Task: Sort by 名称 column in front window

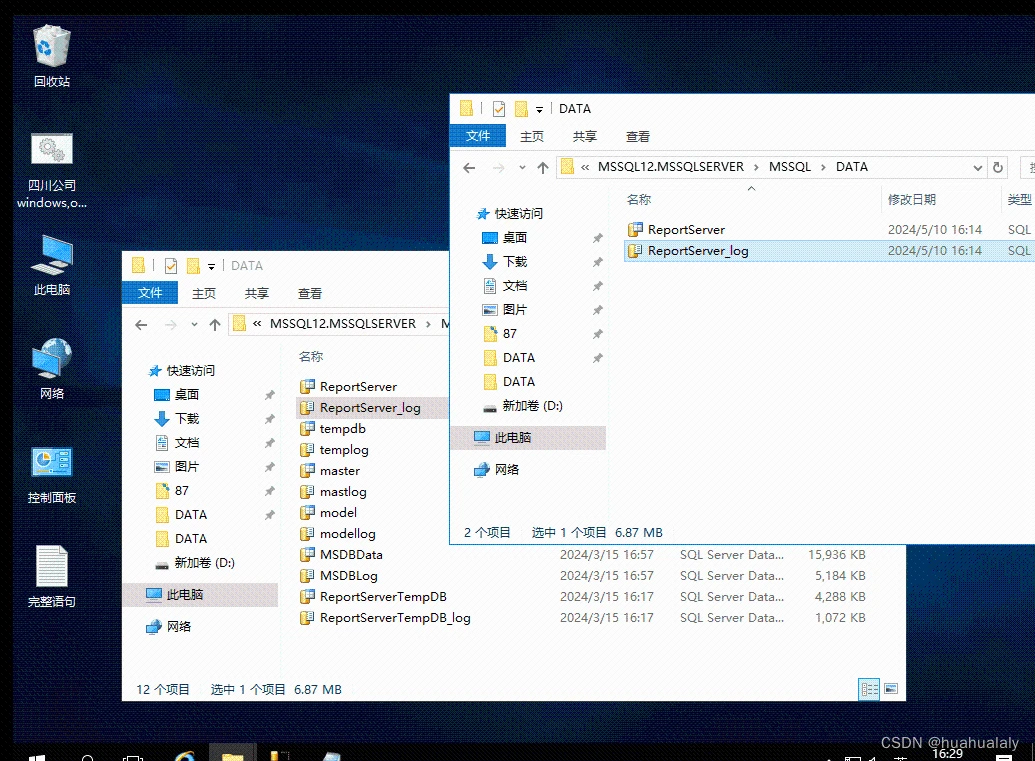Action: (639, 199)
